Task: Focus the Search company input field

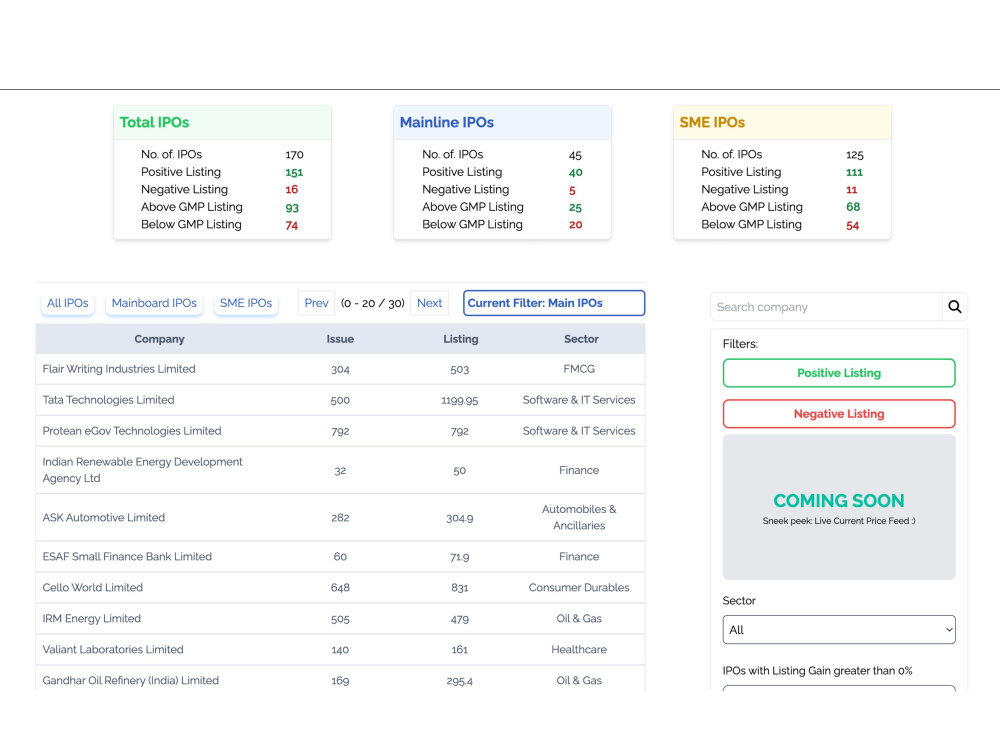Action: 826,307
